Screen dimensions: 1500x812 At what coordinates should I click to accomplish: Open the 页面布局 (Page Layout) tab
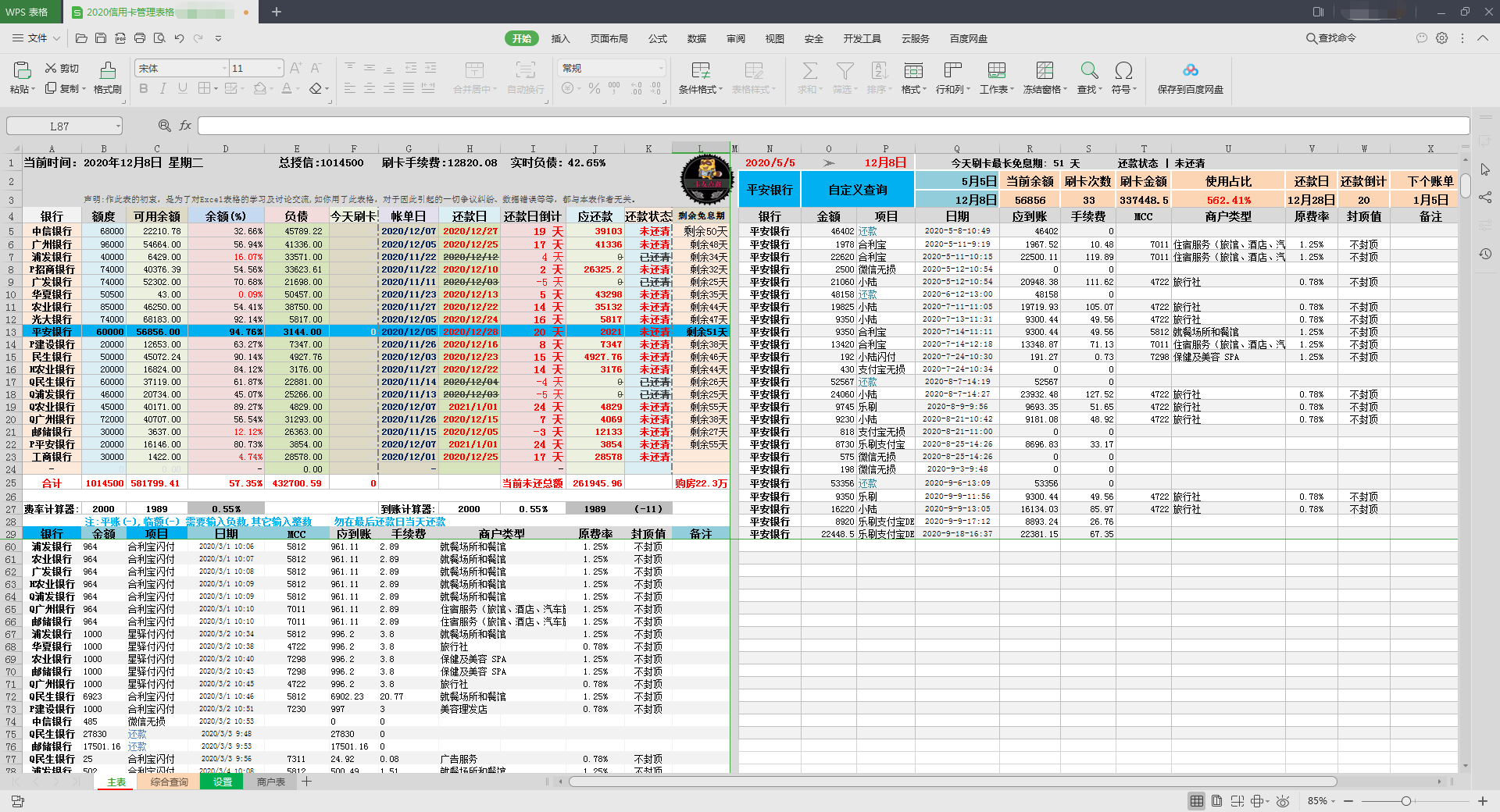pyautogui.click(x=609, y=38)
